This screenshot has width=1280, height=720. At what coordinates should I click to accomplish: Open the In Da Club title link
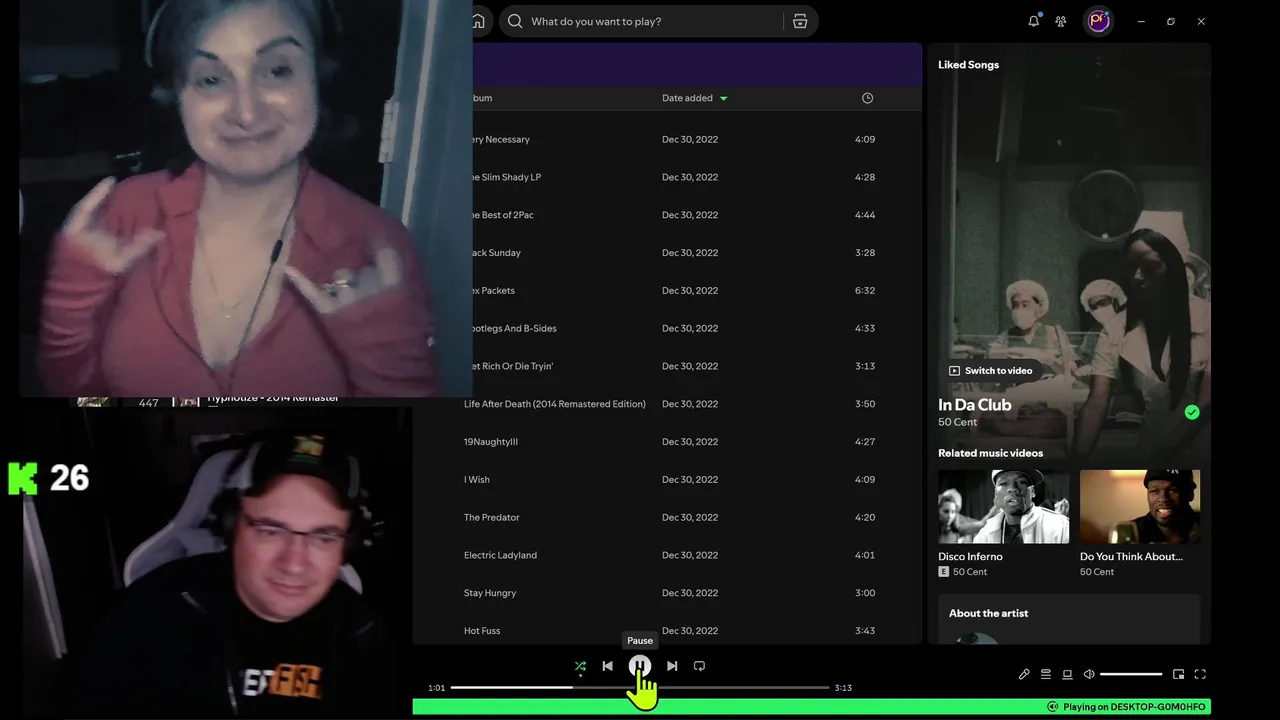975,405
